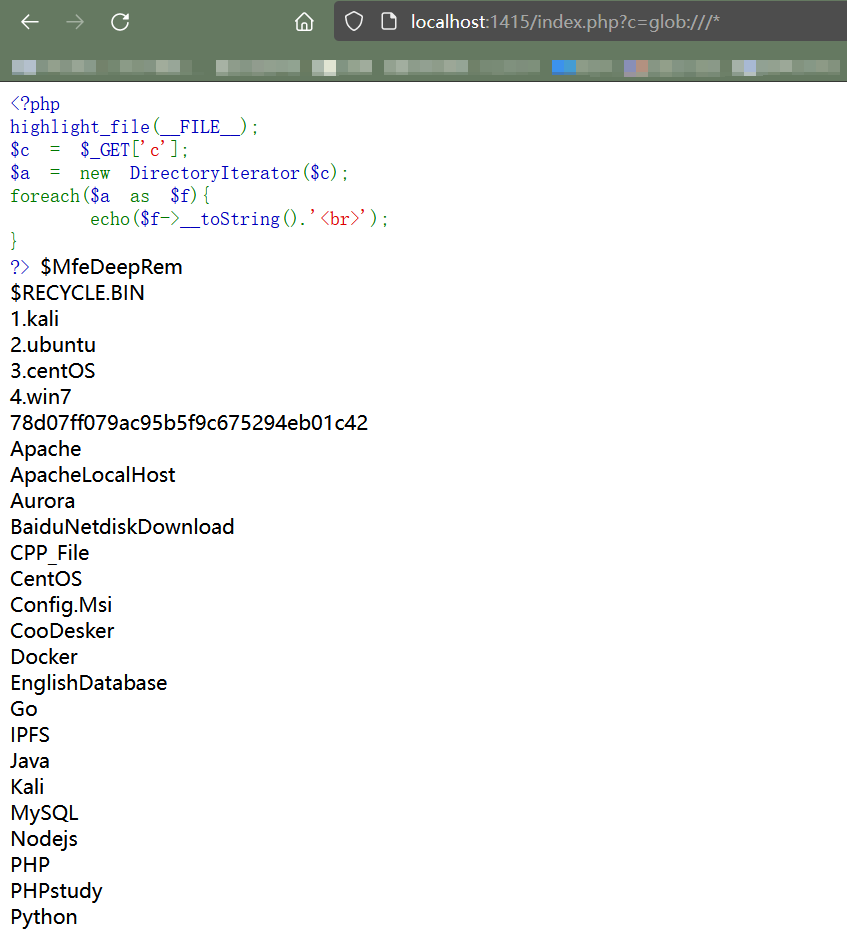Select the Python entry in the listing

coord(43,916)
